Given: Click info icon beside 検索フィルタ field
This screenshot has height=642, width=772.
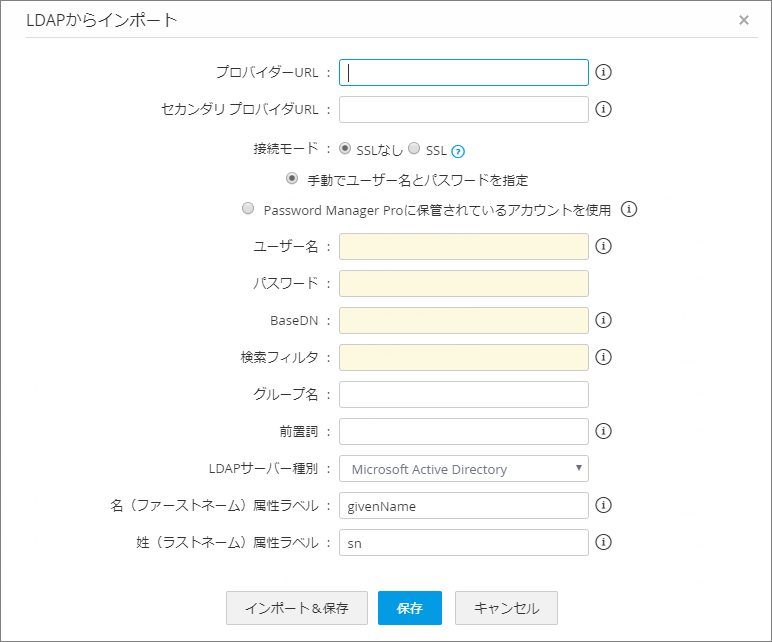Looking at the screenshot, I should (604, 357).
